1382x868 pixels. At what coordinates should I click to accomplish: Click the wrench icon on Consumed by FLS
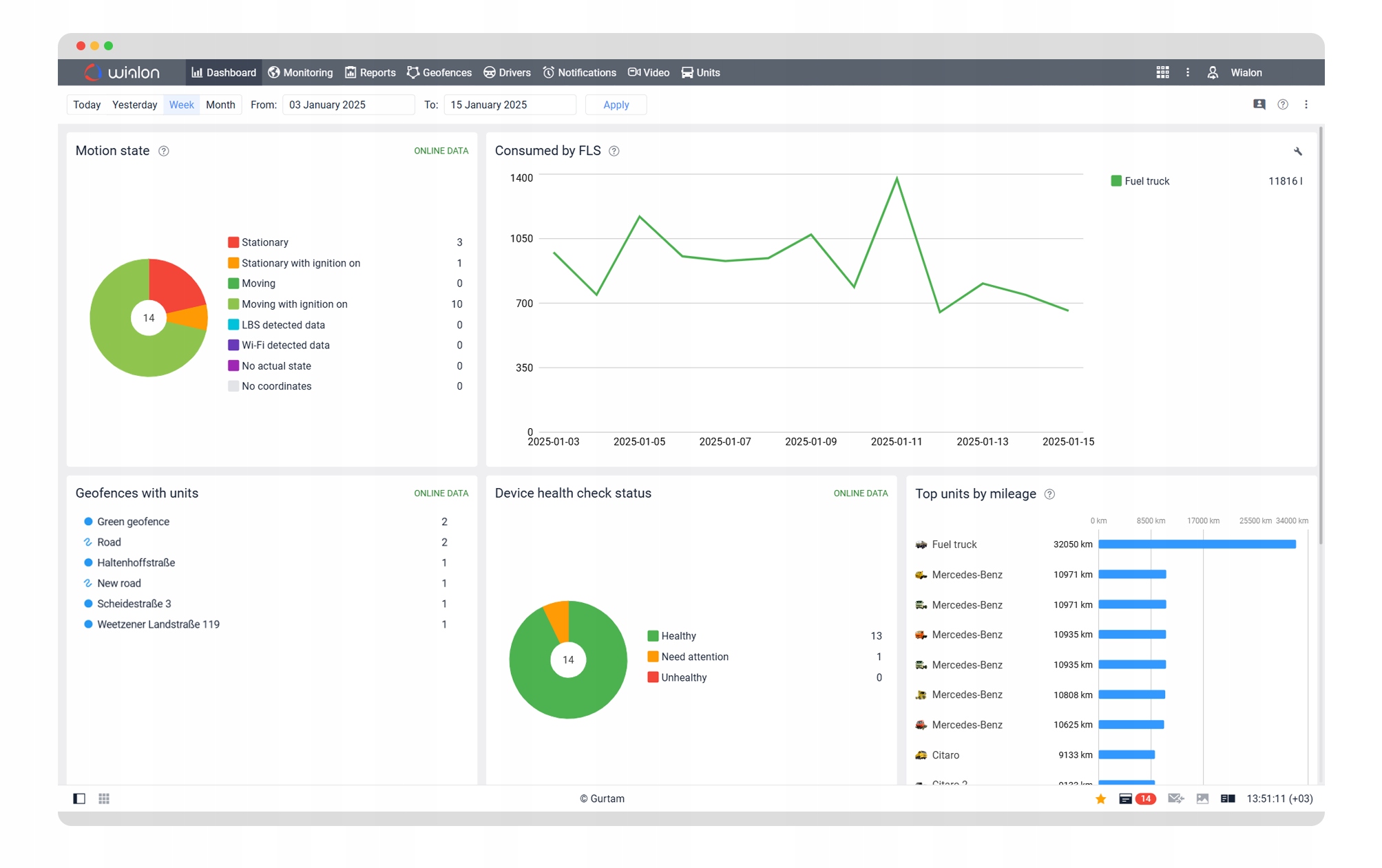click(1297, 151)
